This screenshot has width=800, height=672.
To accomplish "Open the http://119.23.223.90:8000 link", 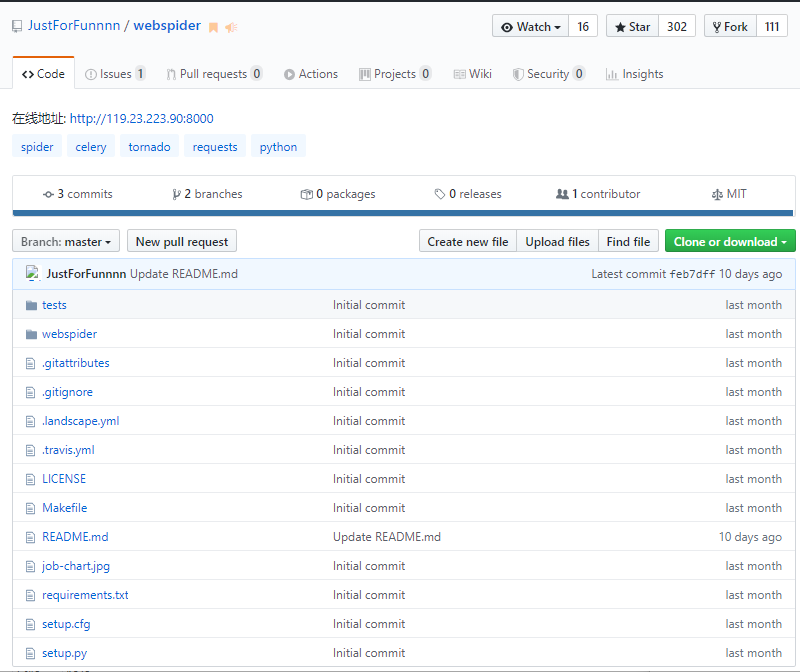I will pyautogui.click(x=141, y=119).
